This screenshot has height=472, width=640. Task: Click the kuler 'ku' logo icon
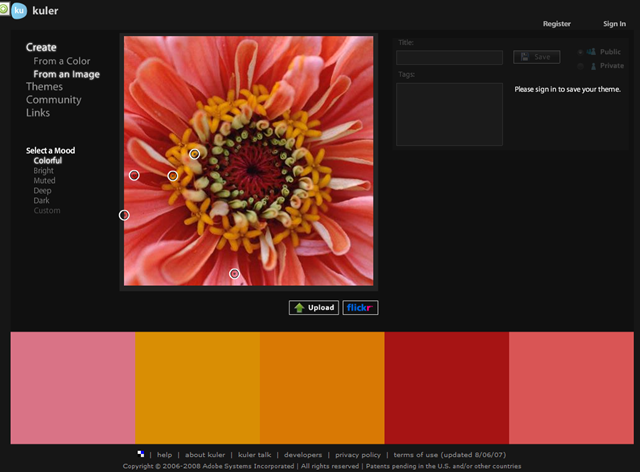click(x=19, y=11)
